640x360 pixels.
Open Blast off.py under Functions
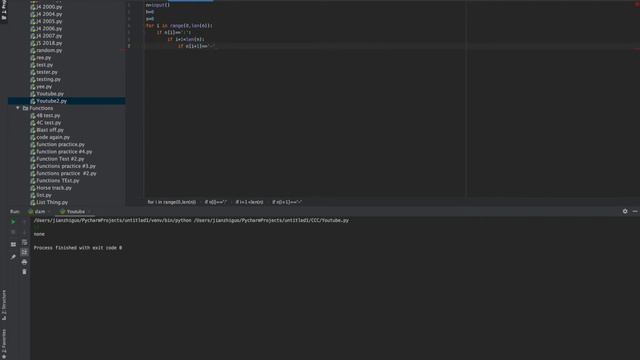[50, 130]
